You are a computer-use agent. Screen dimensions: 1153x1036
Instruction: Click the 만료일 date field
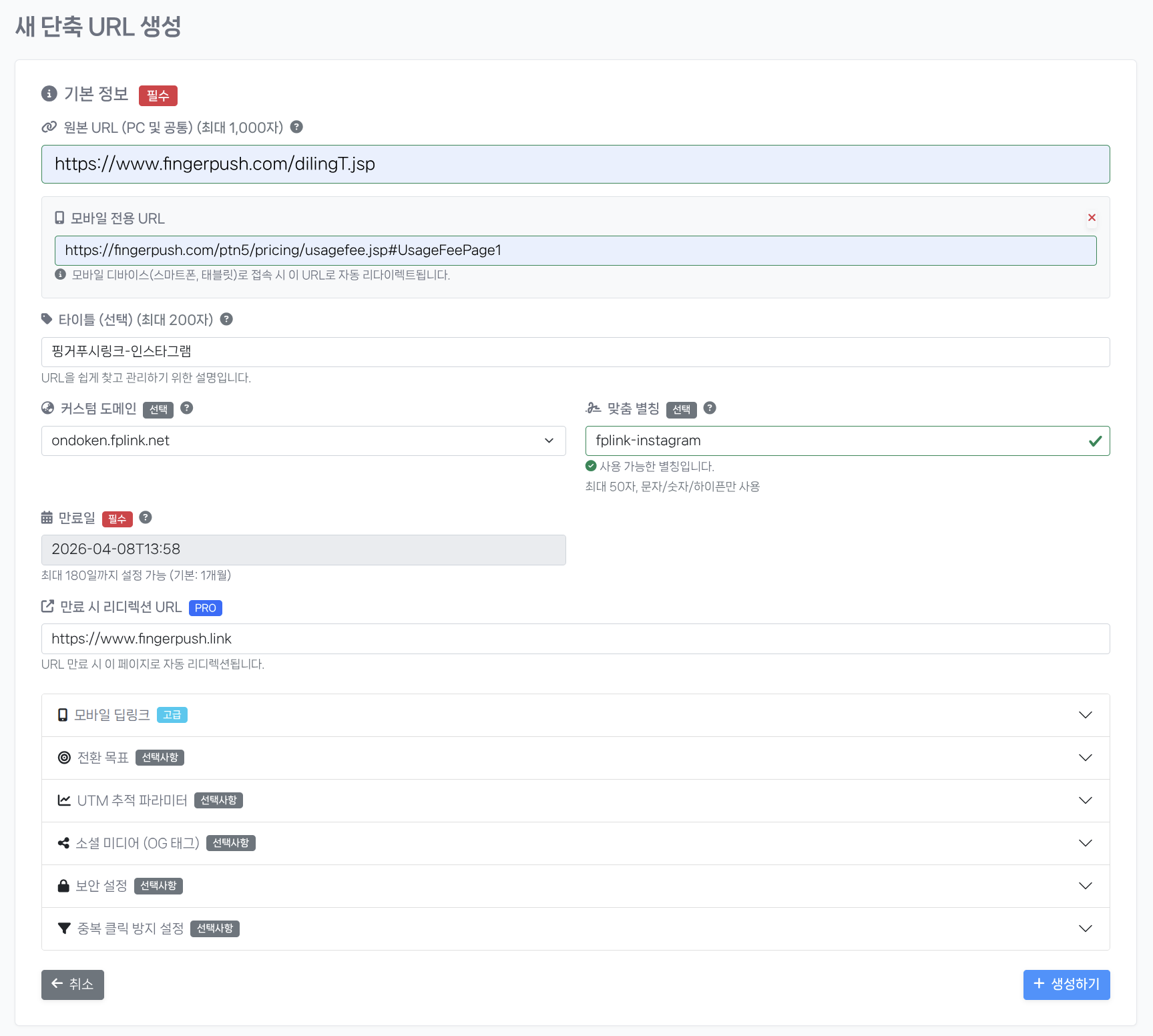[x=303, y=549]
